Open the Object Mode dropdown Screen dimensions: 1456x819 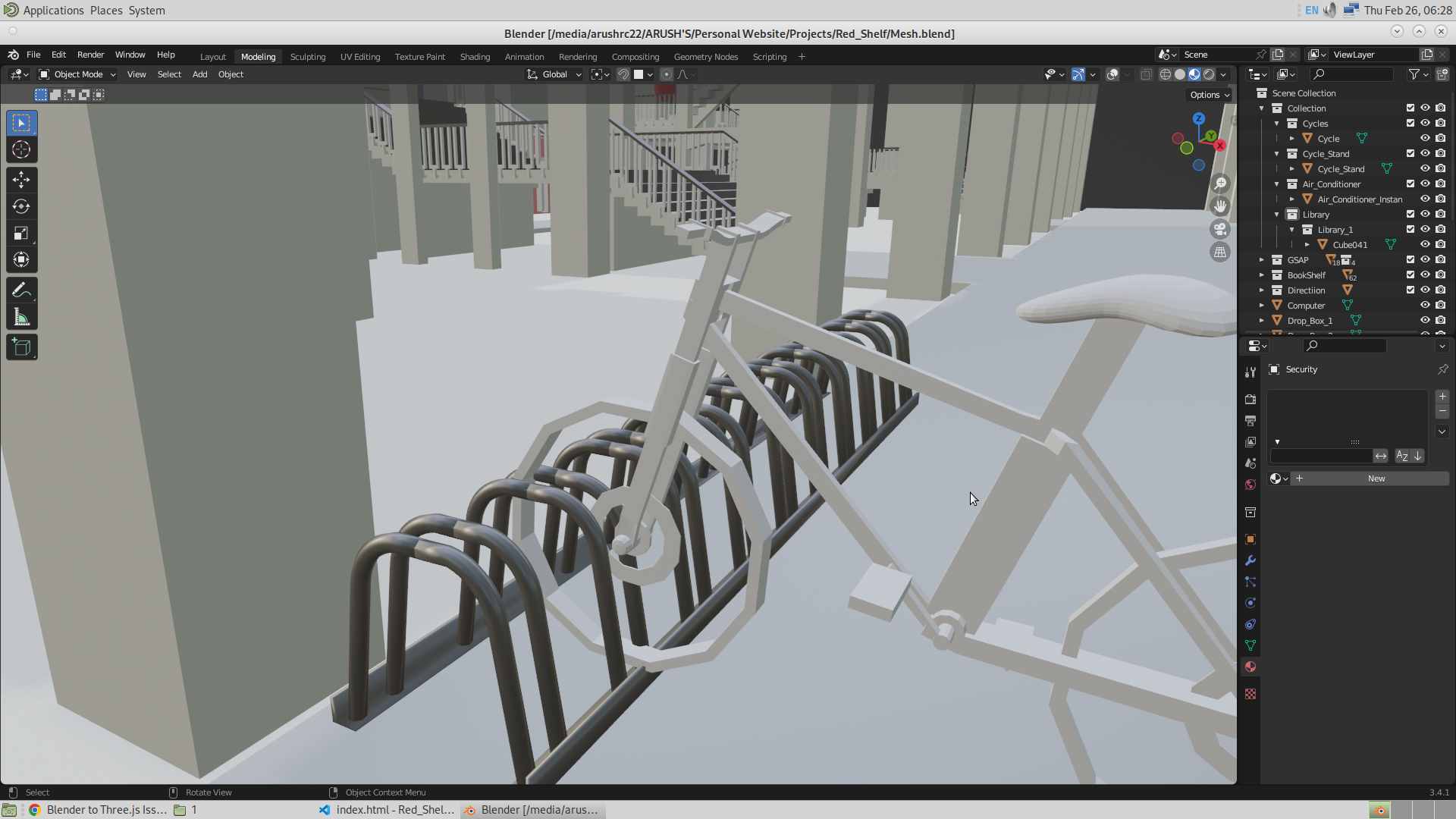pos(76,74)
